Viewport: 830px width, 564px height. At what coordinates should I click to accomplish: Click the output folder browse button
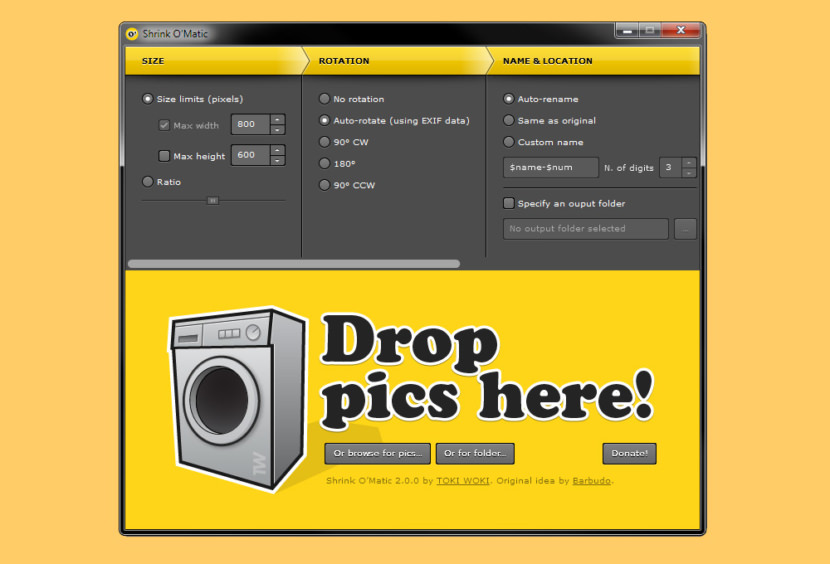(x=685, y=229)
